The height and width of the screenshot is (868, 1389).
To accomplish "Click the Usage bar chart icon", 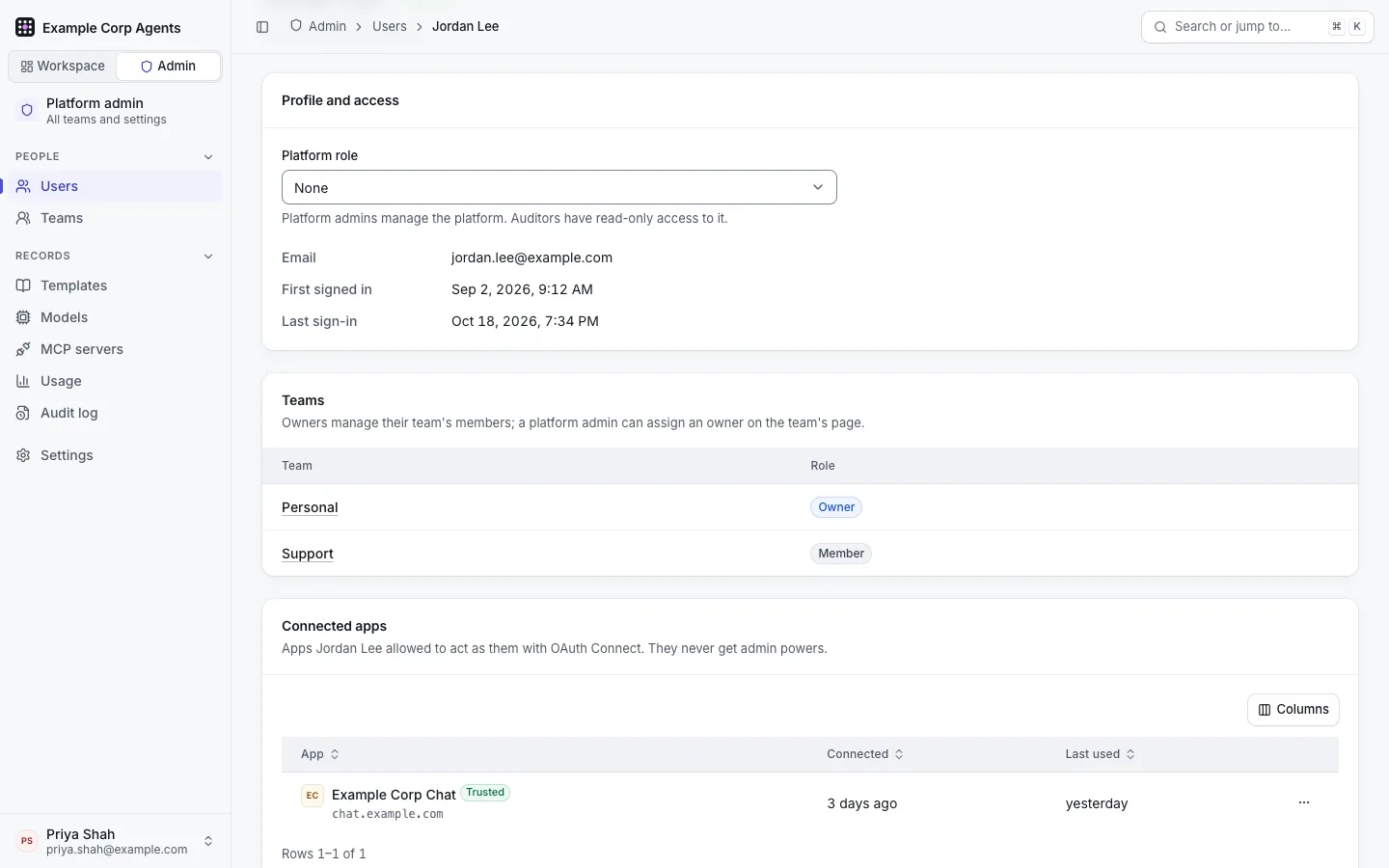I will click(23, 381).
